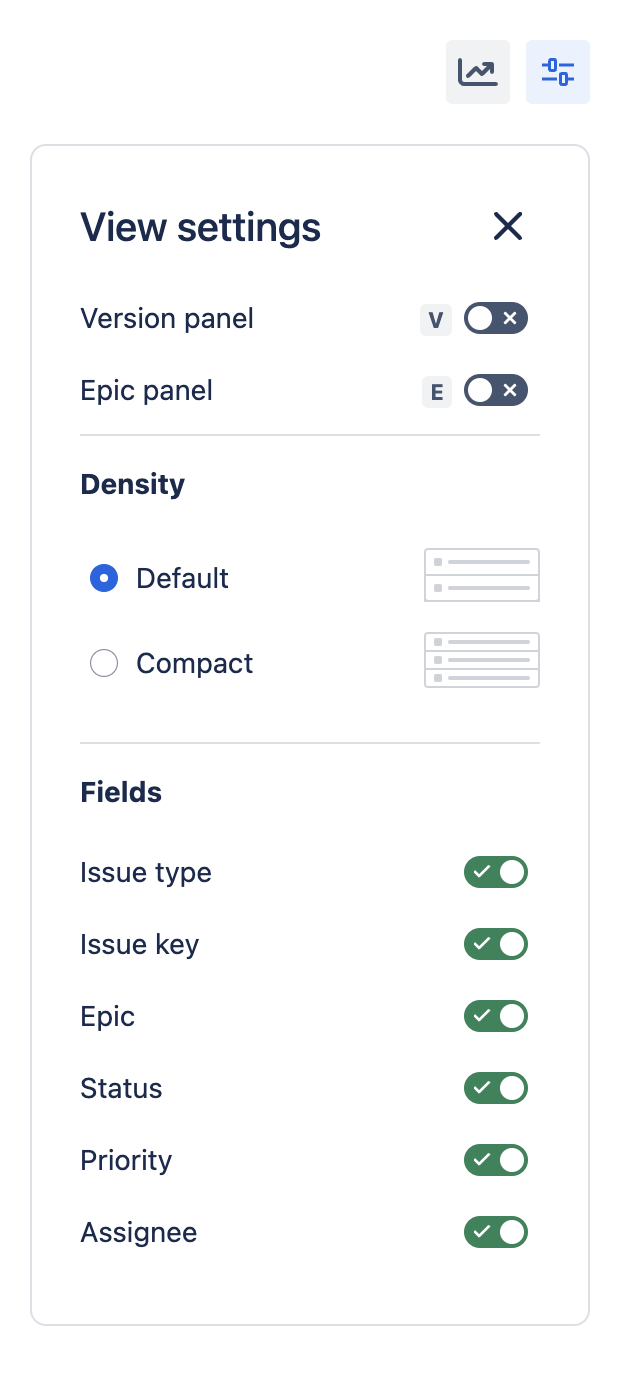Switch off the Status field toggle
The height and width of the screenshot is (1388, 624).
tap(496, 1088)
